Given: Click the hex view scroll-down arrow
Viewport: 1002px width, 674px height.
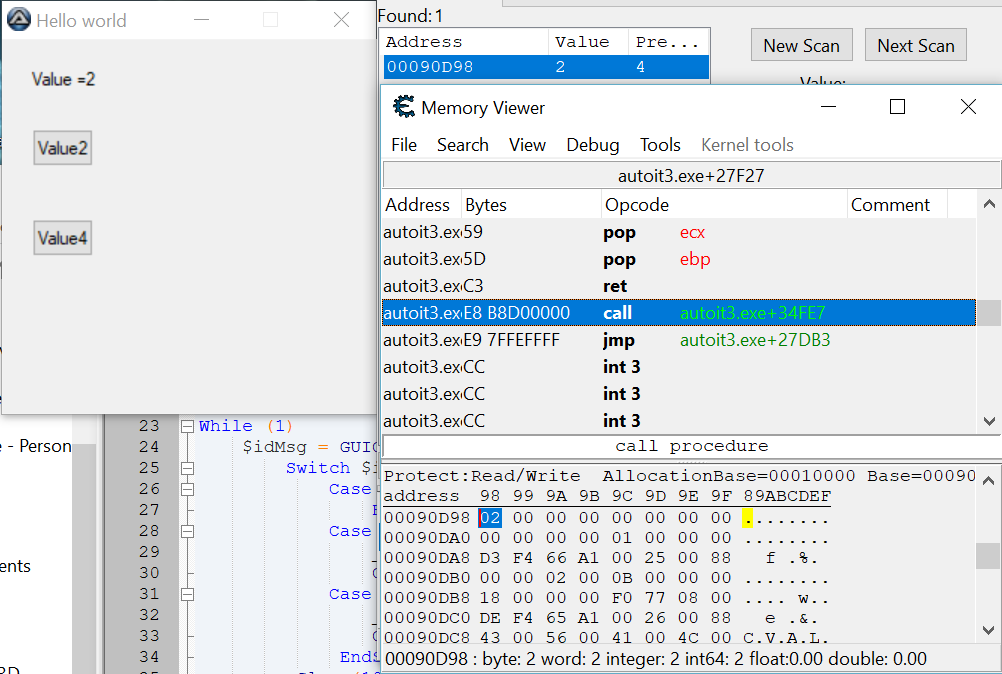Looking at the screenshot, I should click(x=989, y=631).
